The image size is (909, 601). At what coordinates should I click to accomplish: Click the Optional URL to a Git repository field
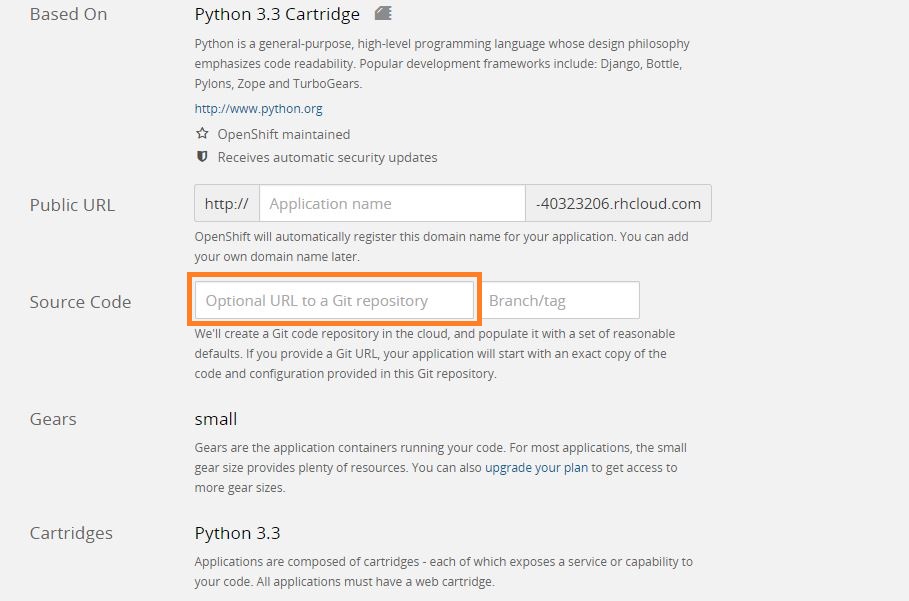(334, 300)
